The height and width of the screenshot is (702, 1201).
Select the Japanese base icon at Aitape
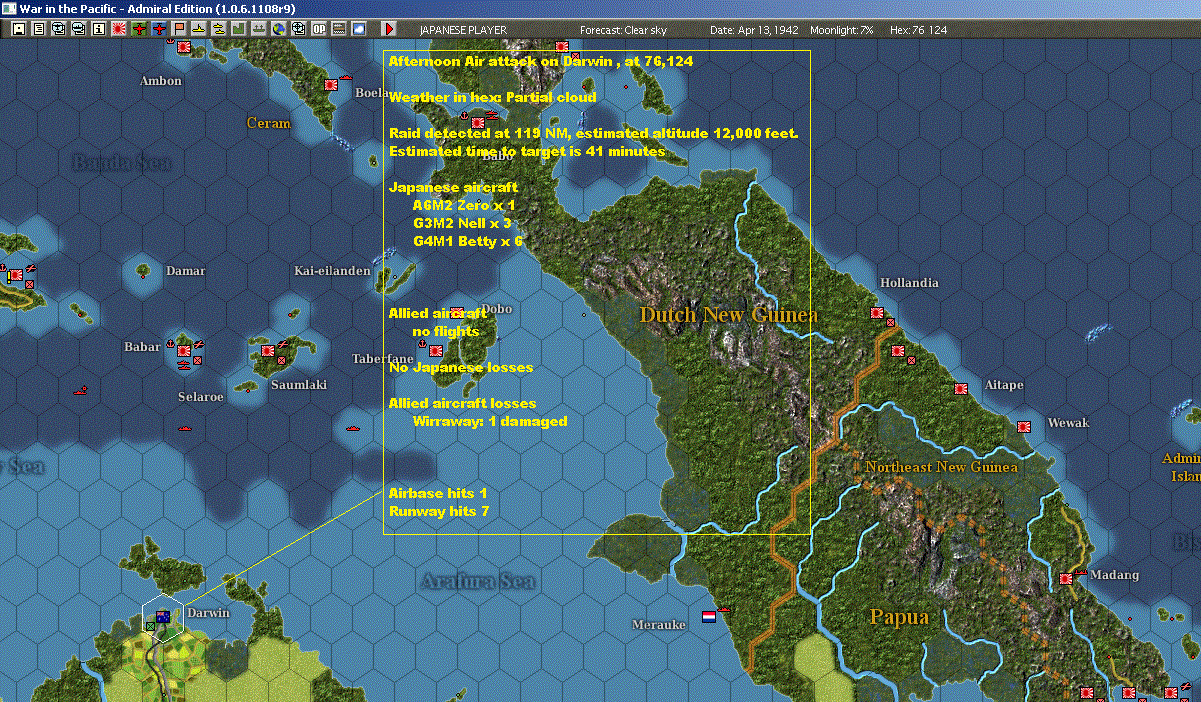click(962, 388)
